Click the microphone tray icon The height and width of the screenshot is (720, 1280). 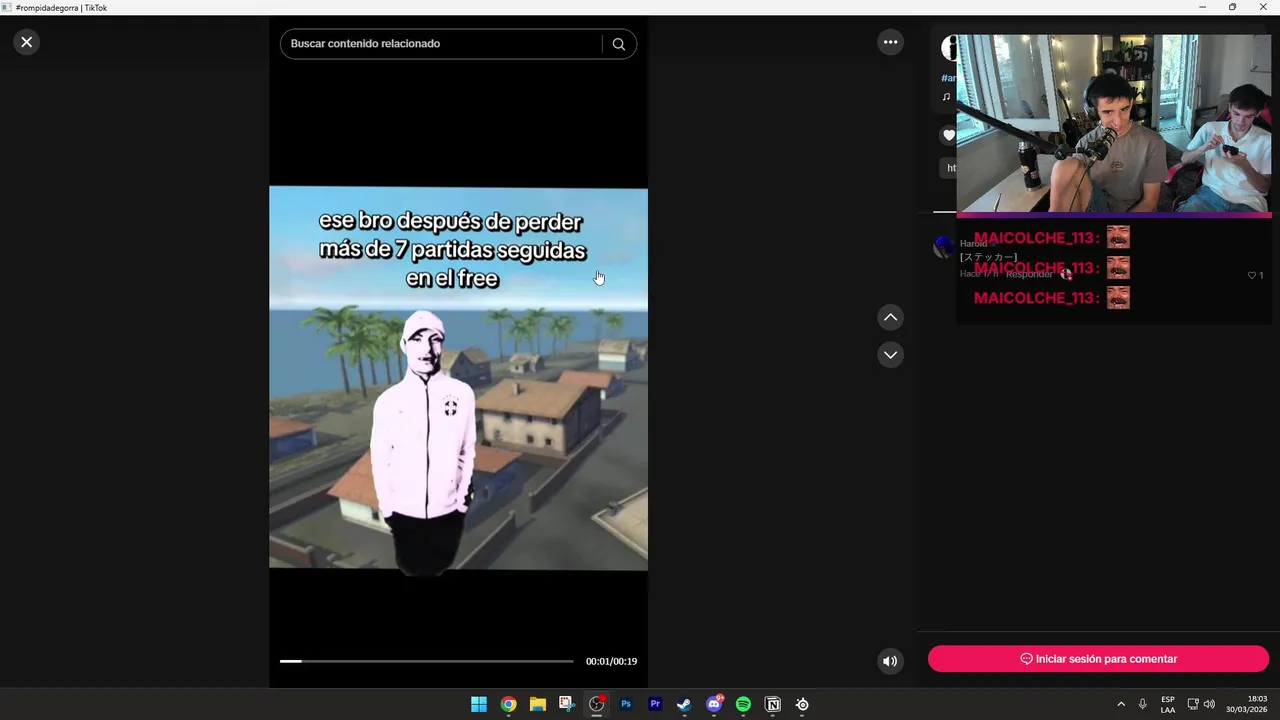[x=1142, y=704]
